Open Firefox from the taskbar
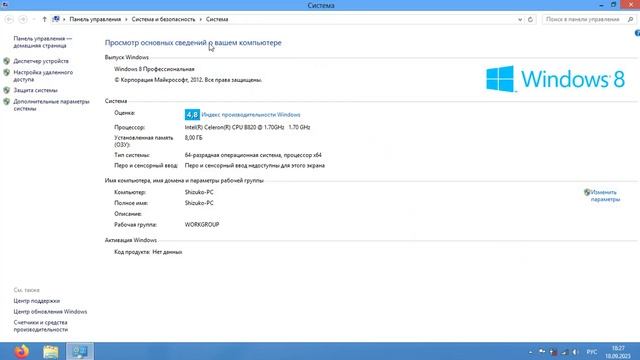The height and width of the screenshot is (360, 640). pos(22,351)
